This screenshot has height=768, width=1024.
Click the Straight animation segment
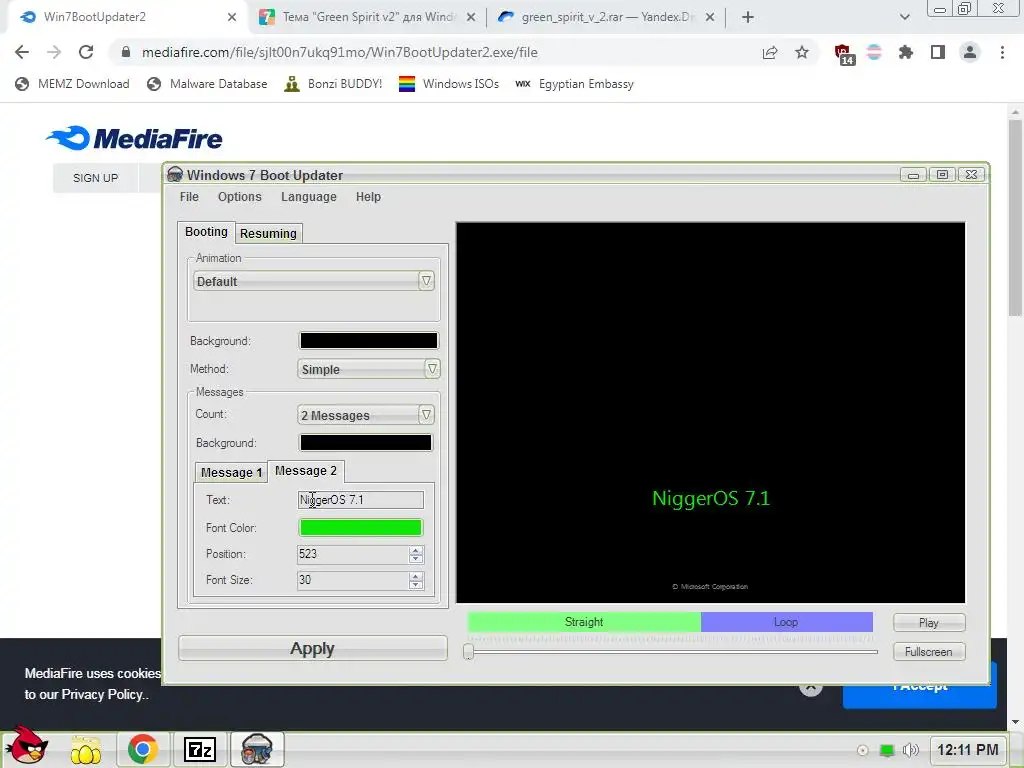[584, 622]
